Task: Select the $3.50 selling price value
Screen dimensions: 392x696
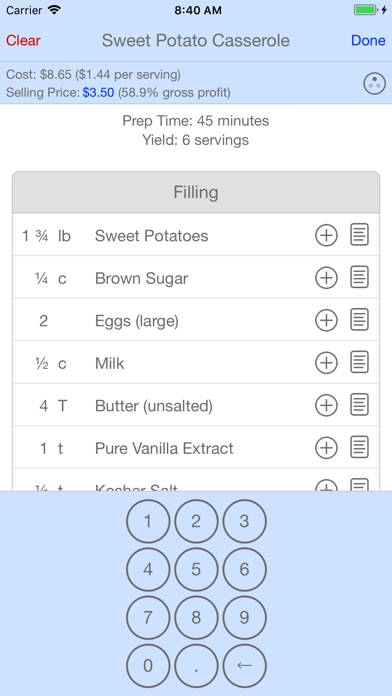Action: coord(98,93)
